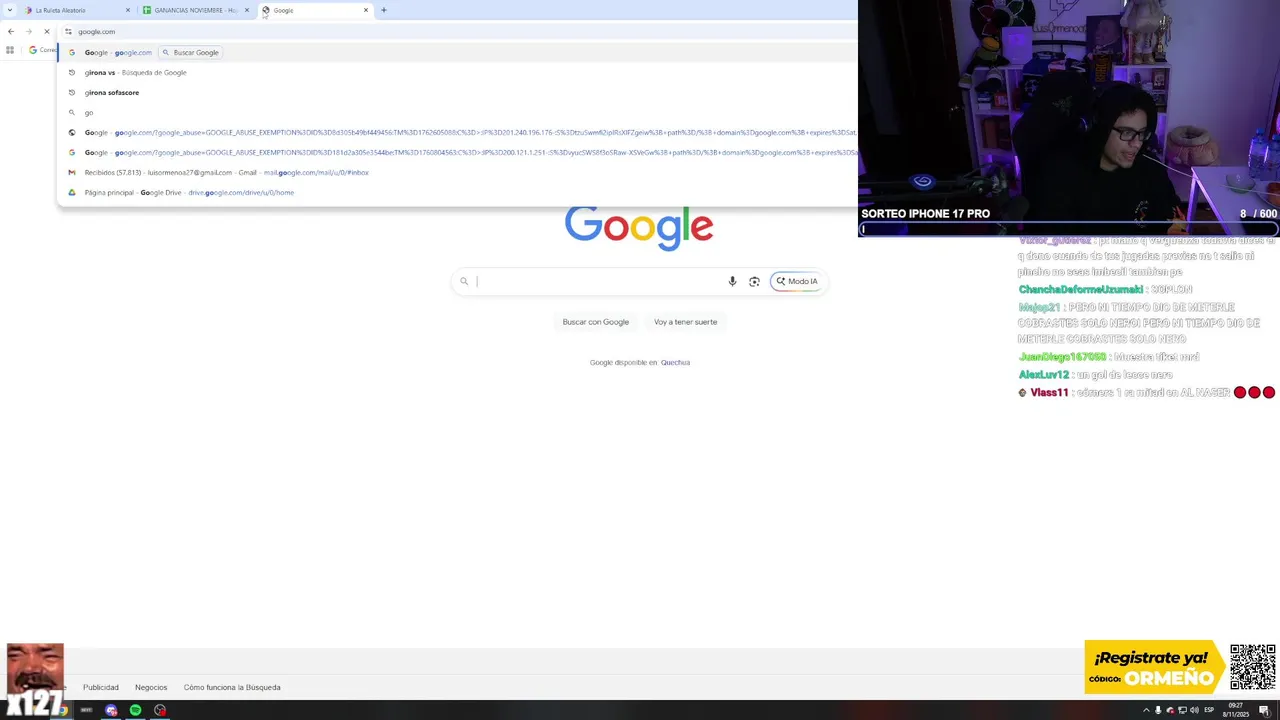Close the La Ruleta Aleatoria tab
This screenshot has height=720, width=1280.
tap(127, 10)
